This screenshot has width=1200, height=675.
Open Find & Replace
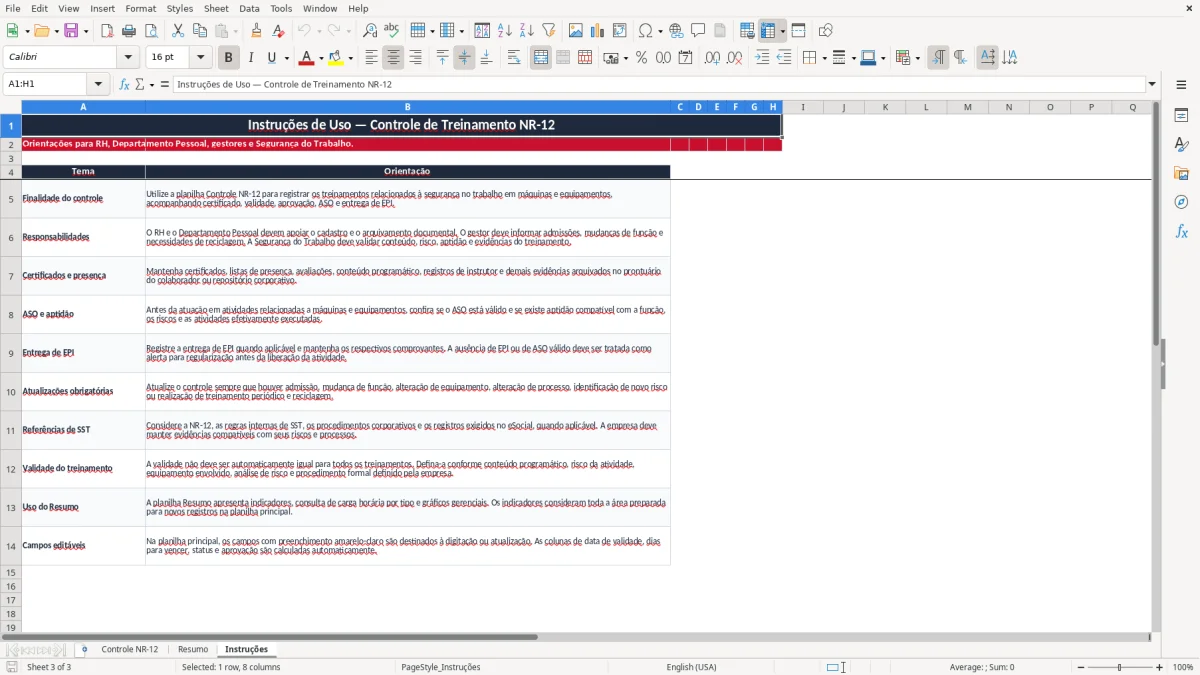pyautogui.click(x=369, y=31)
